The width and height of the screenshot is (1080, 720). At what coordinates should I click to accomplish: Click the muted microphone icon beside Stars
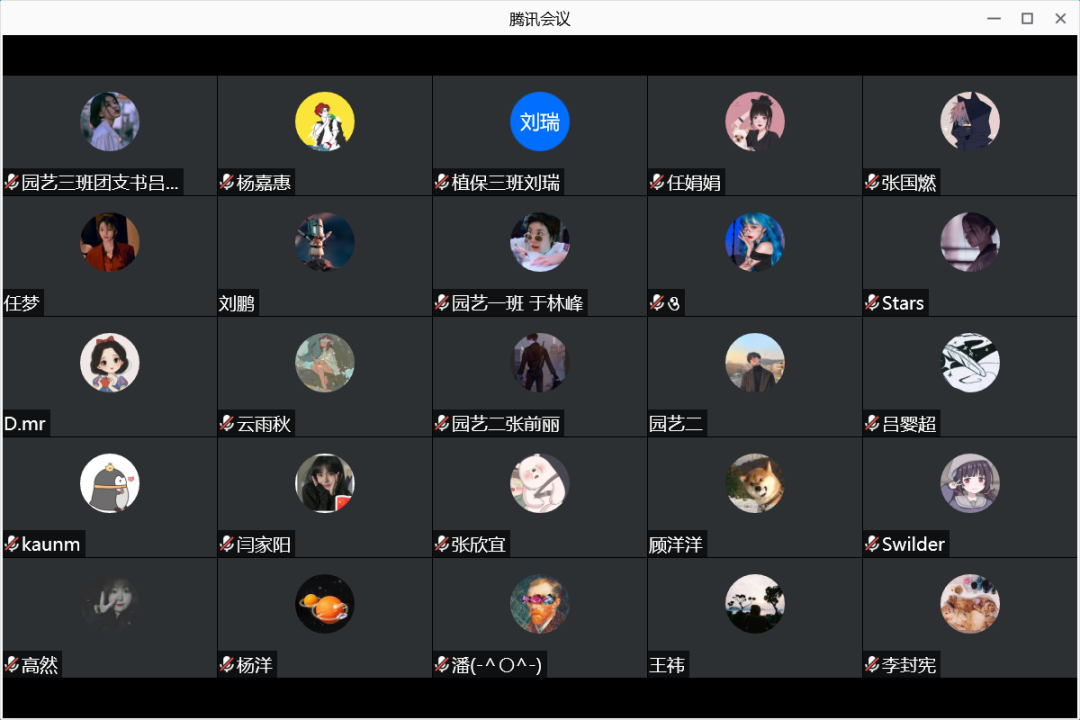coord(871,302)
